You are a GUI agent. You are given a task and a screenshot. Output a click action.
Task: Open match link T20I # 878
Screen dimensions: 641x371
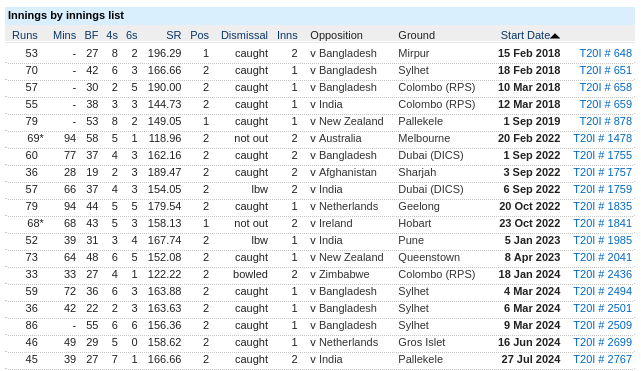[606, 121]
